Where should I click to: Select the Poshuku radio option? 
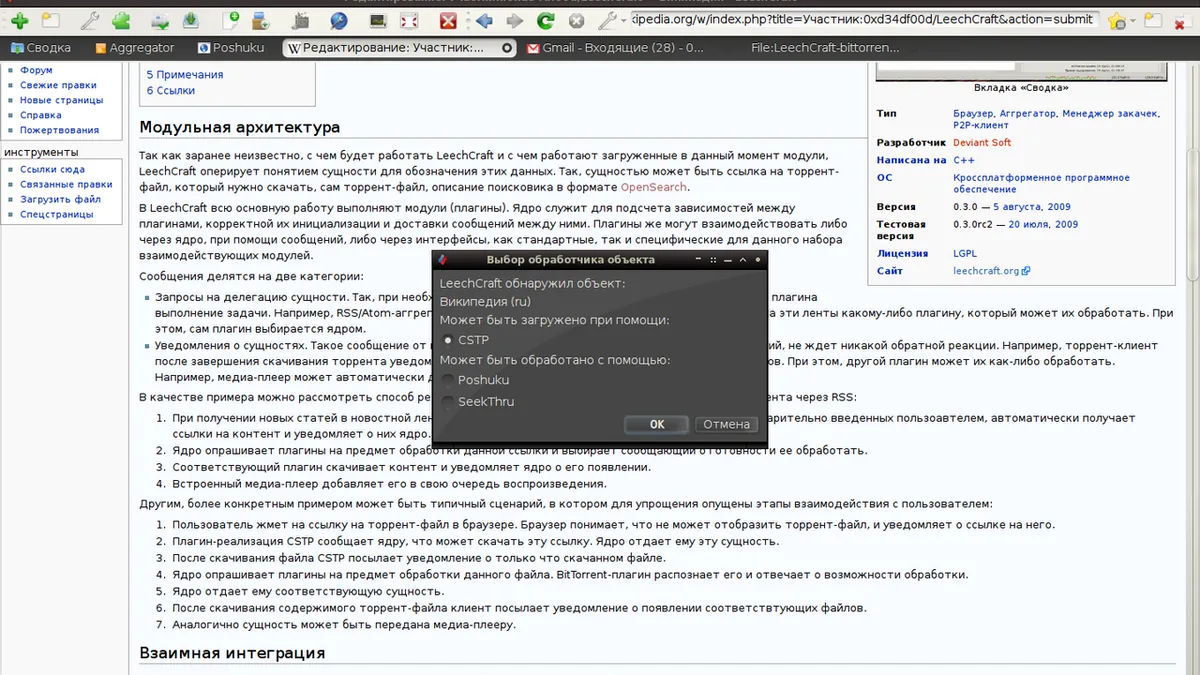[448, 380]
